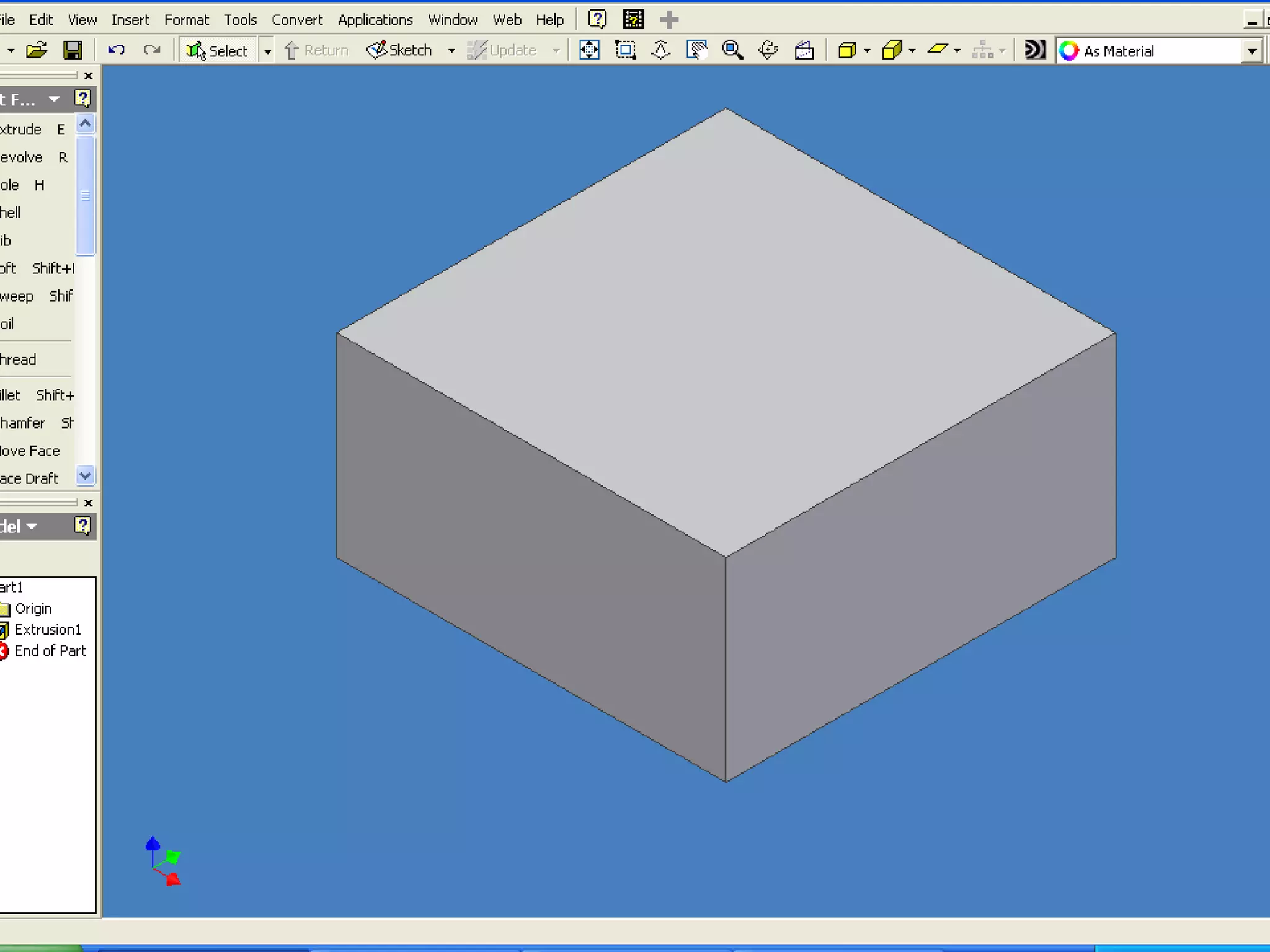Expand the As Material color dropdown
Image resolution: width=1270 pixels, height=952 pixels.
[x=1252, y=51]
